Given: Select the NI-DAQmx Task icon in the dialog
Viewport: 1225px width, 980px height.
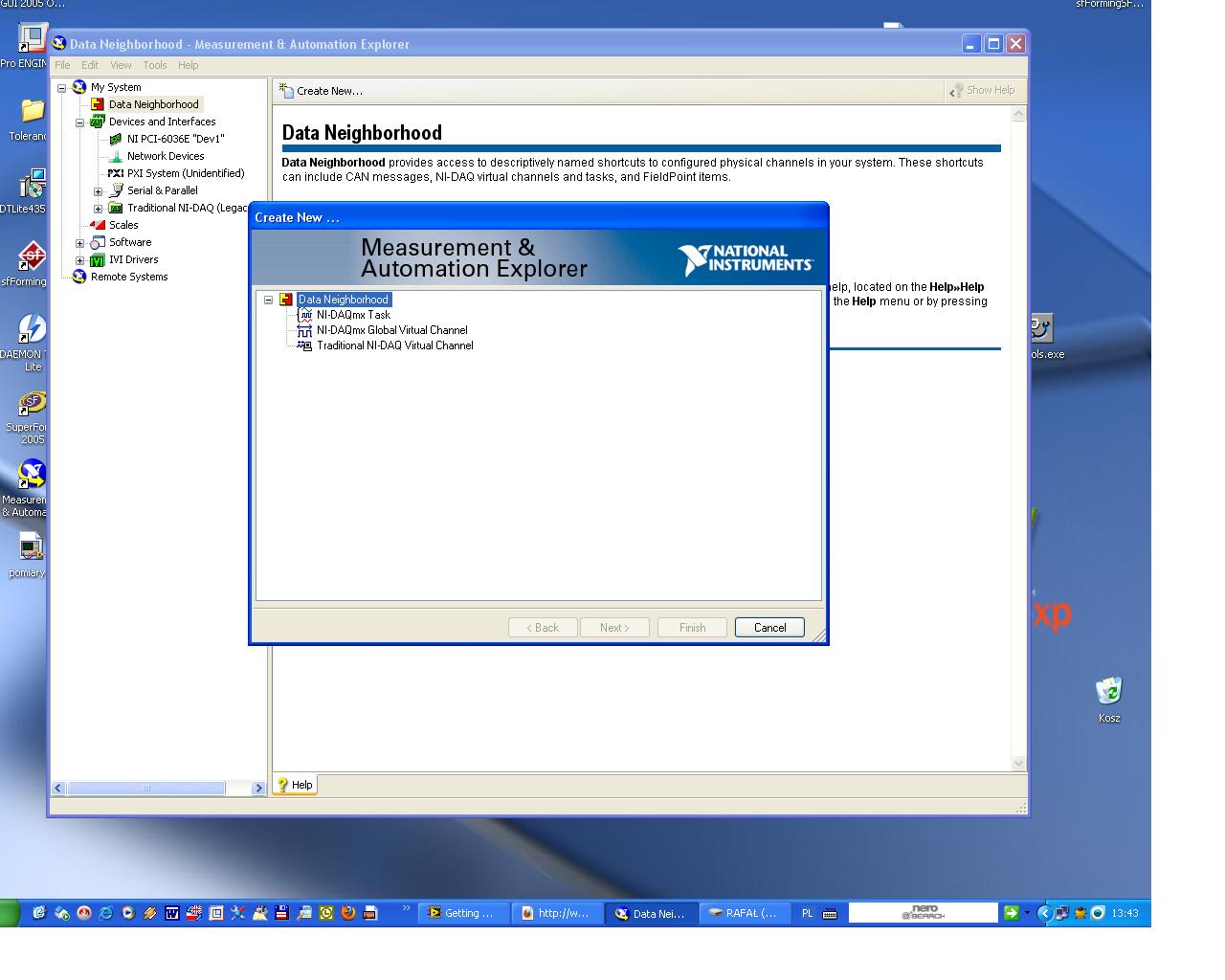Looking at the screenshot, I should 305,315.
